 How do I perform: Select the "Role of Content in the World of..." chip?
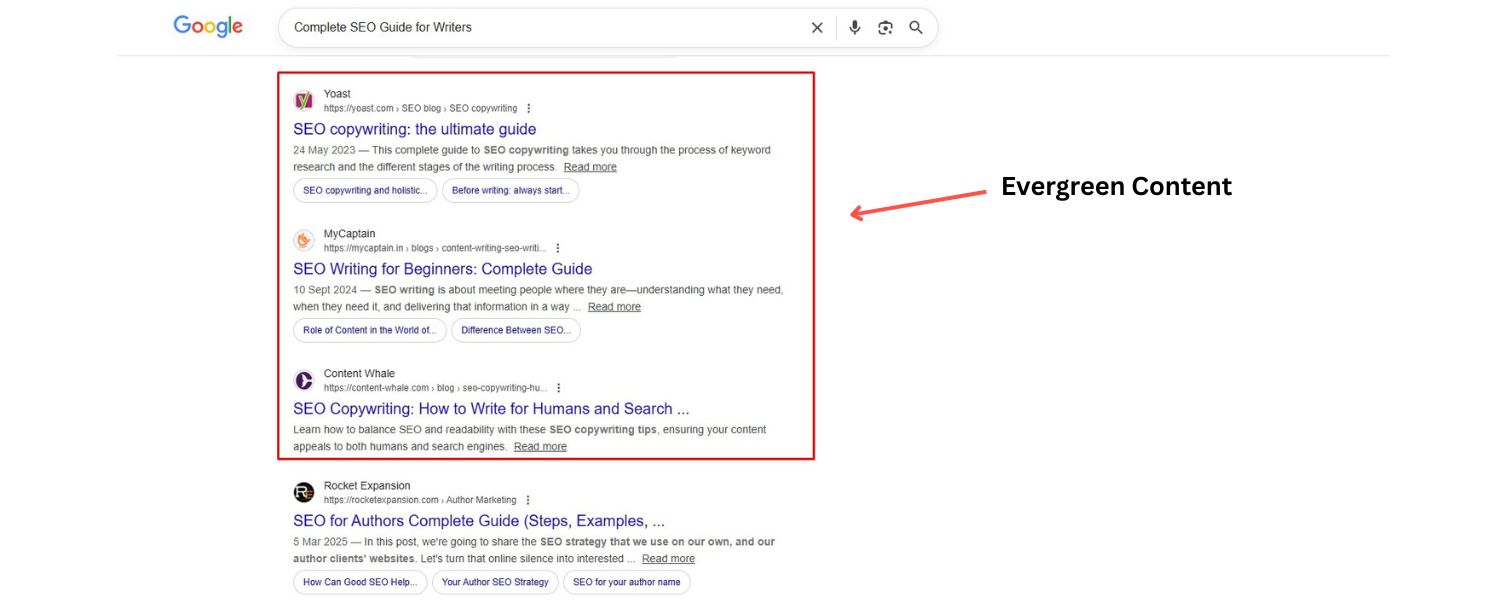(369, 330)
